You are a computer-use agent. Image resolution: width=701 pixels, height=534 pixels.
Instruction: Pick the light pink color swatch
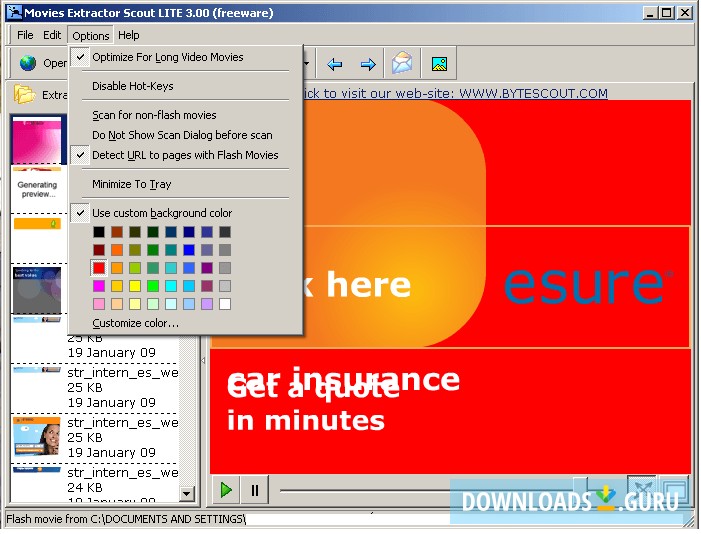pos(99,304)
